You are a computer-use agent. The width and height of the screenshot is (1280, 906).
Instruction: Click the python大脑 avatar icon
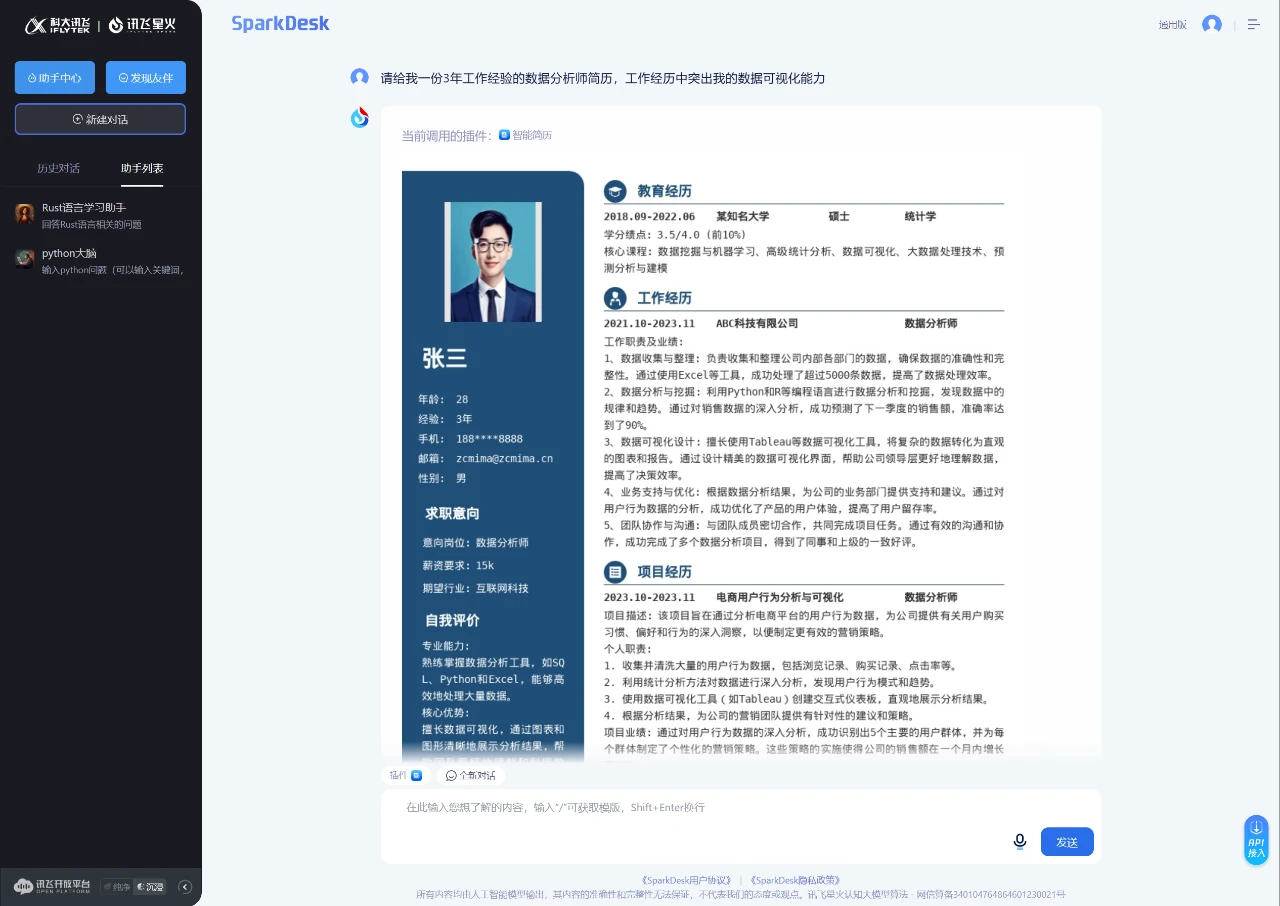tap(25, 259)
